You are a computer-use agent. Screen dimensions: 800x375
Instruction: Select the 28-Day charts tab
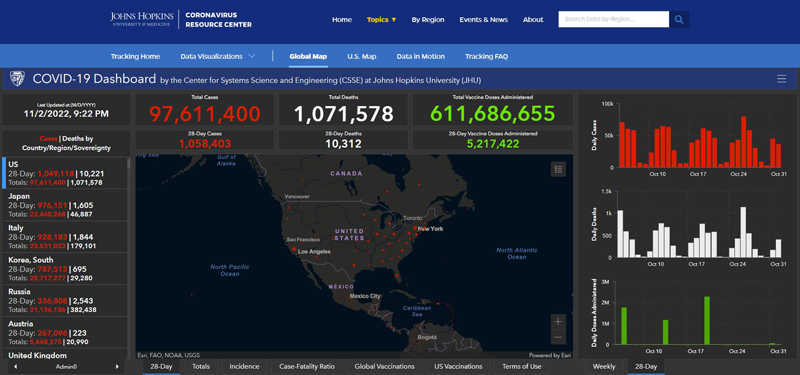646,366
